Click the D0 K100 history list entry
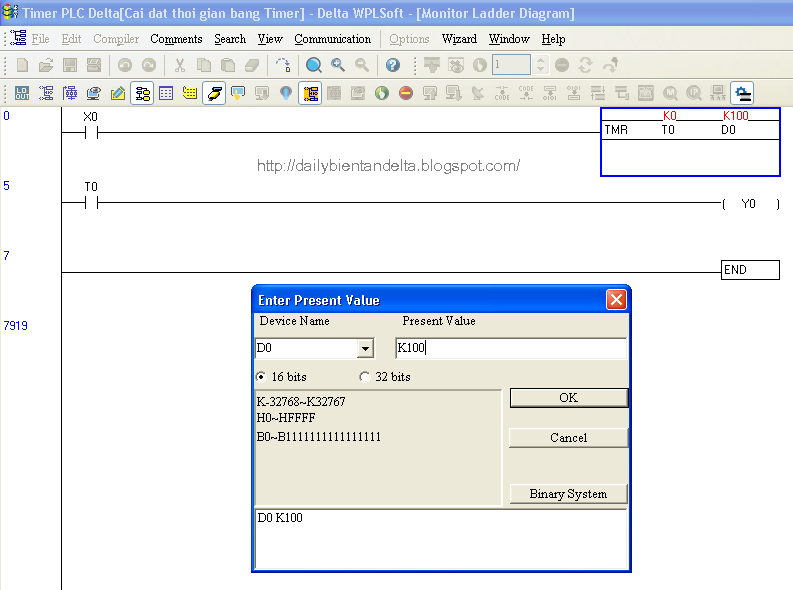This screenshot has height=590, width=793. (x=280, y=518)
